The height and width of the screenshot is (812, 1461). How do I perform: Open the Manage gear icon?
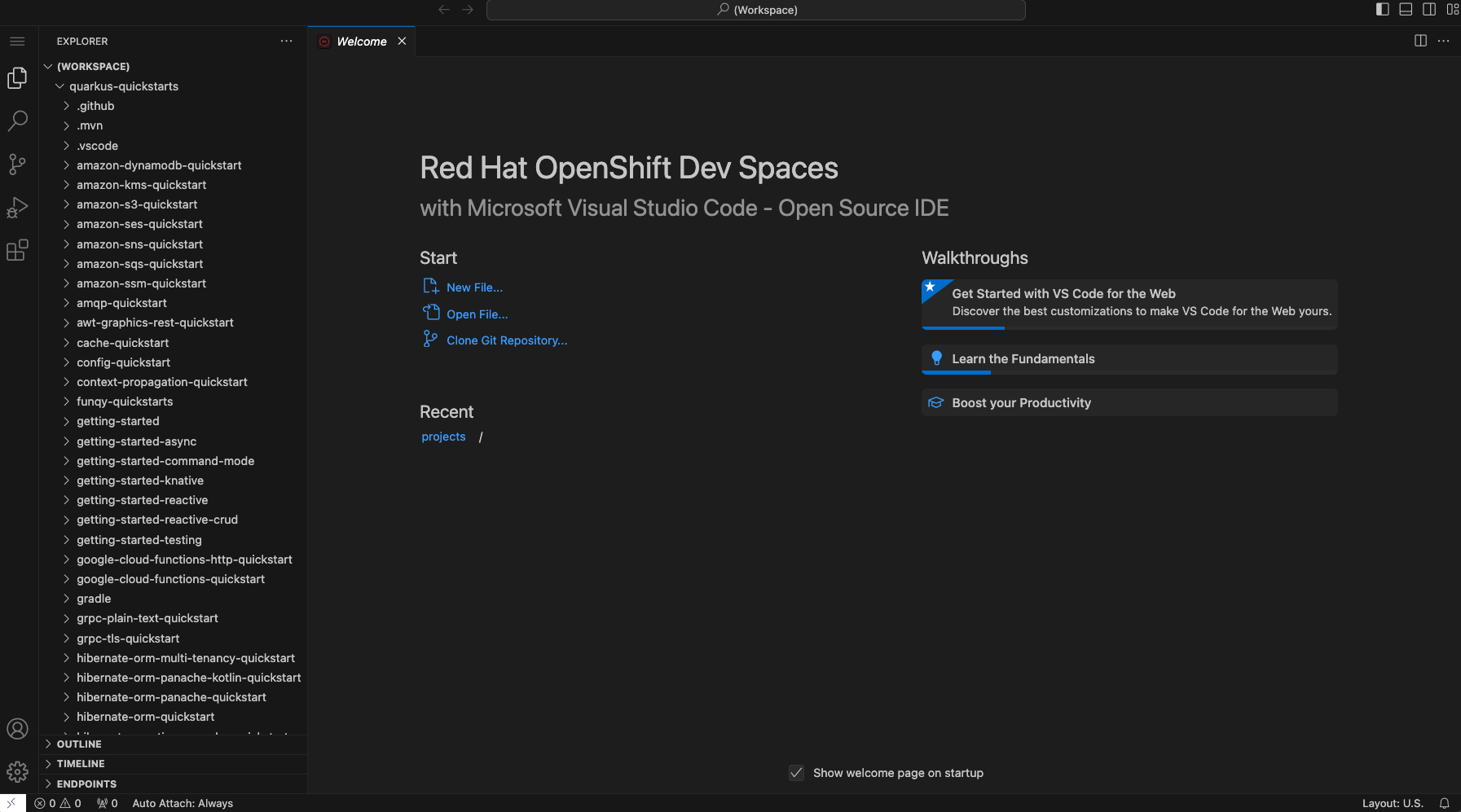pos(17,771)
